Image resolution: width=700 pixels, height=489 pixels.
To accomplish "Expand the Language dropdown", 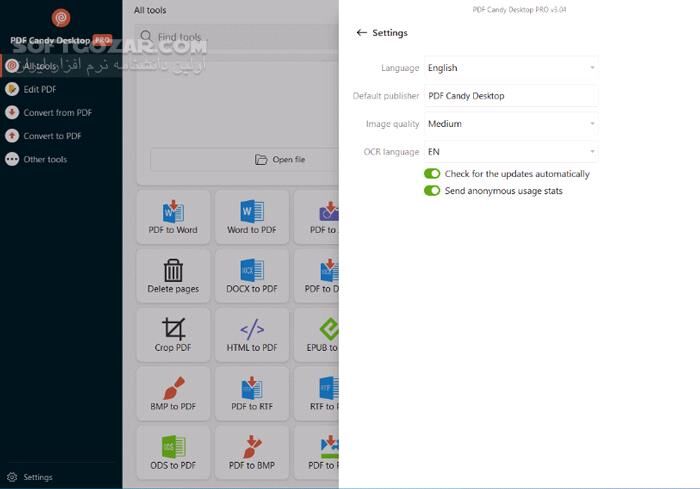I will tap(510, 68).
